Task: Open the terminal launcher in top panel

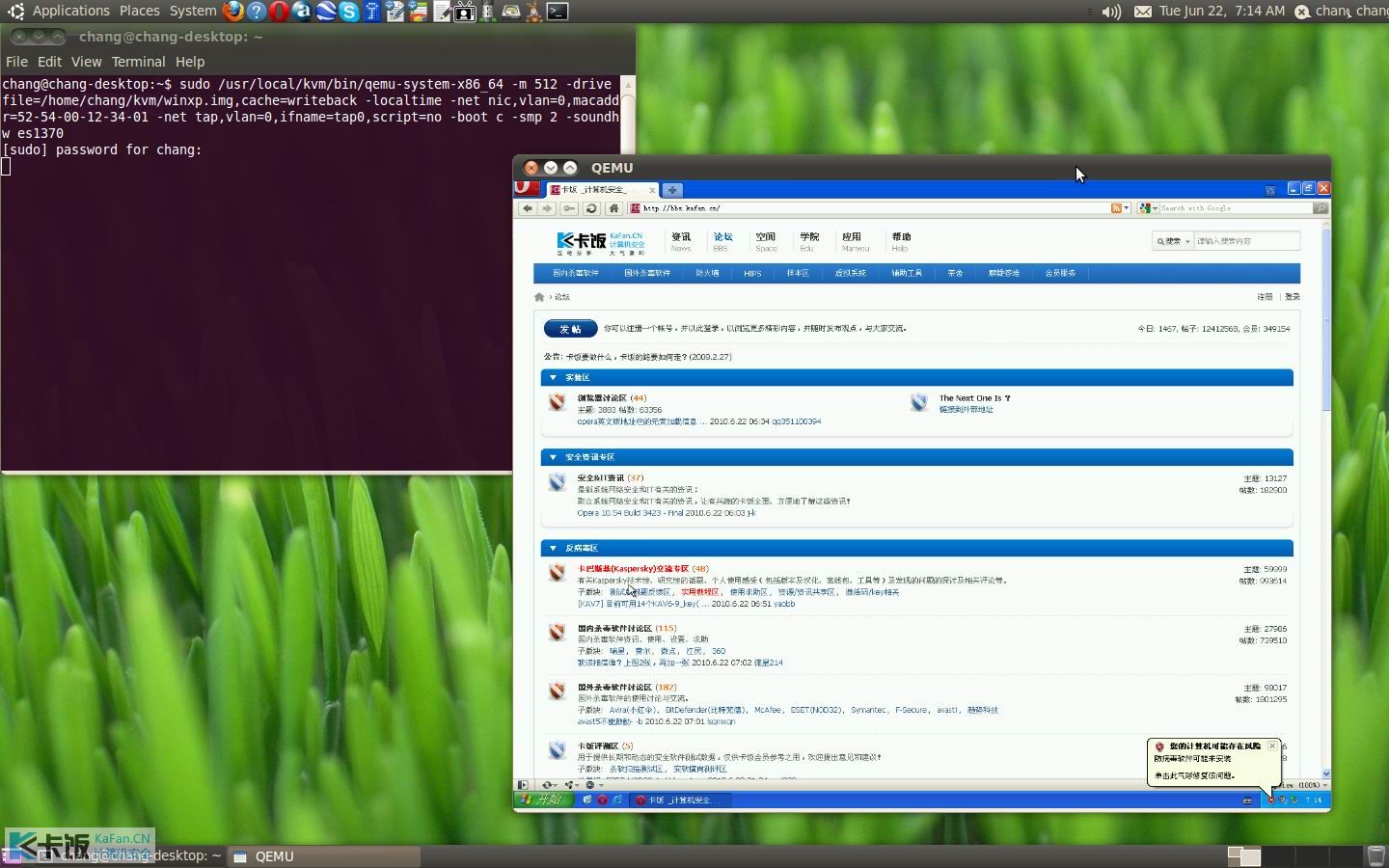Action: [x=558, y=12]
